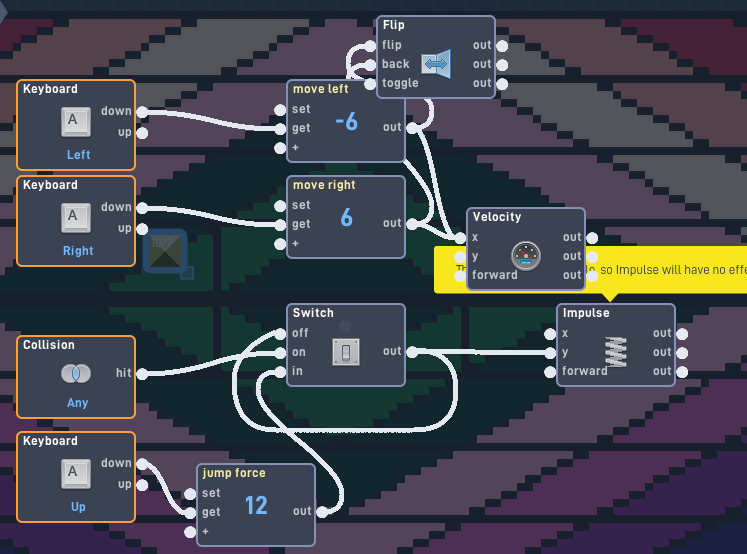Click the Impulse spring icon
The height and width of the screenshot is (554, 747).
click(x=616, y=352)
